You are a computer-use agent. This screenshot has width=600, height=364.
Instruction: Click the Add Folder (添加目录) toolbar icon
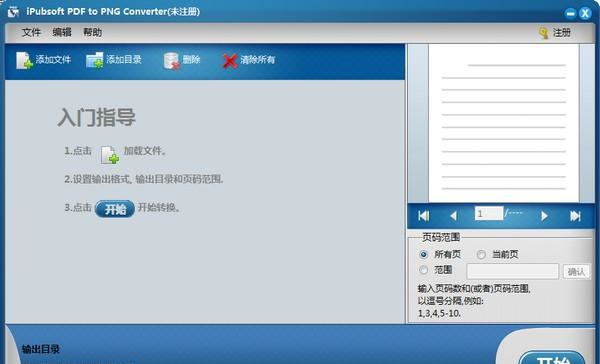click(95, 60)
